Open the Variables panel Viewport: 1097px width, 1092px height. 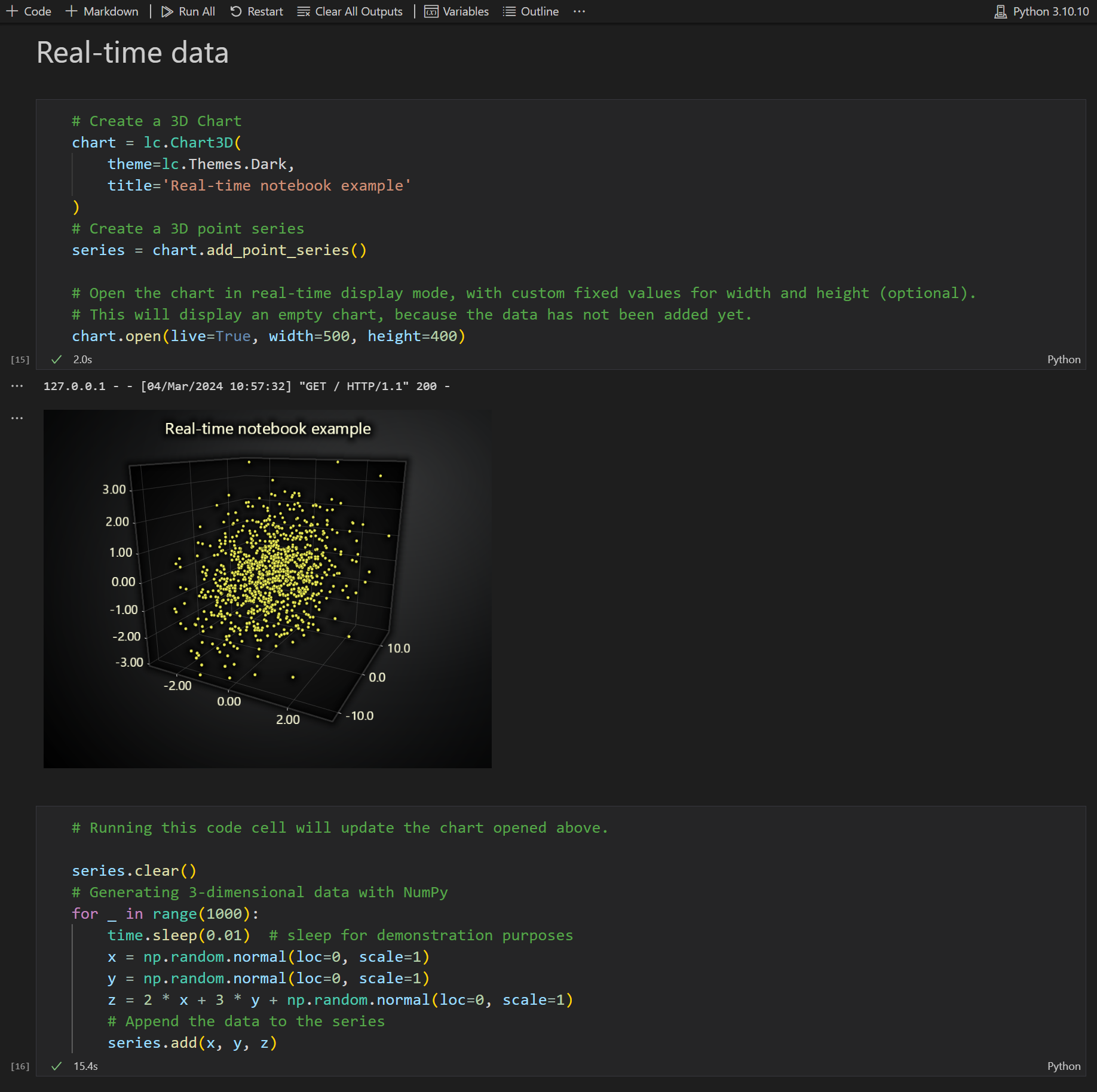coord(456,11)
